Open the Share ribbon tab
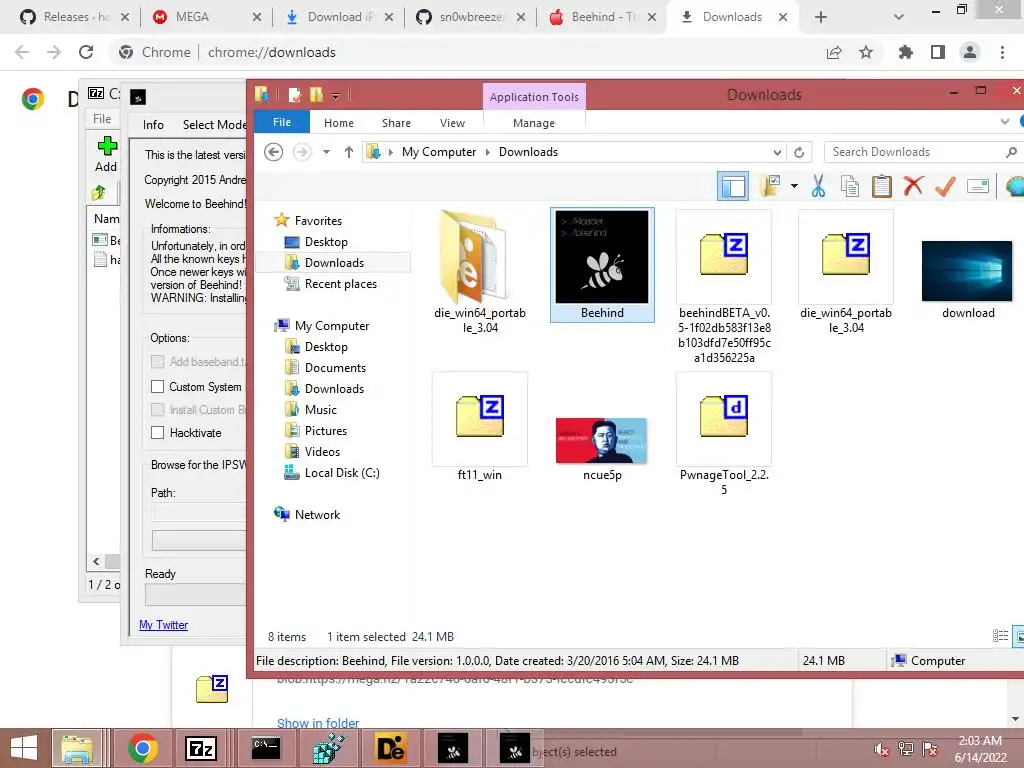This screenshot has height=768, width=1024. pyautogui.click(x=396, y=123)
